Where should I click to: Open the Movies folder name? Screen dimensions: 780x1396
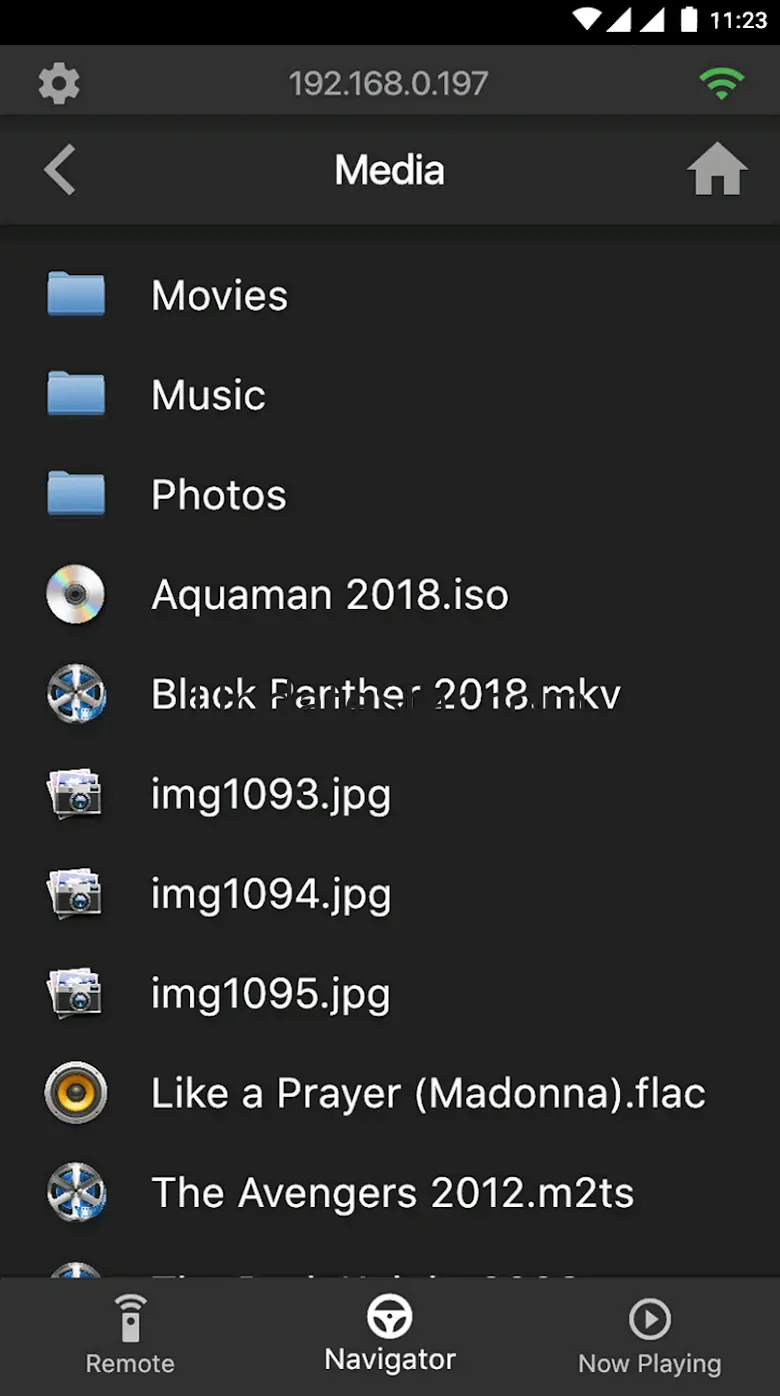point(220,295)
